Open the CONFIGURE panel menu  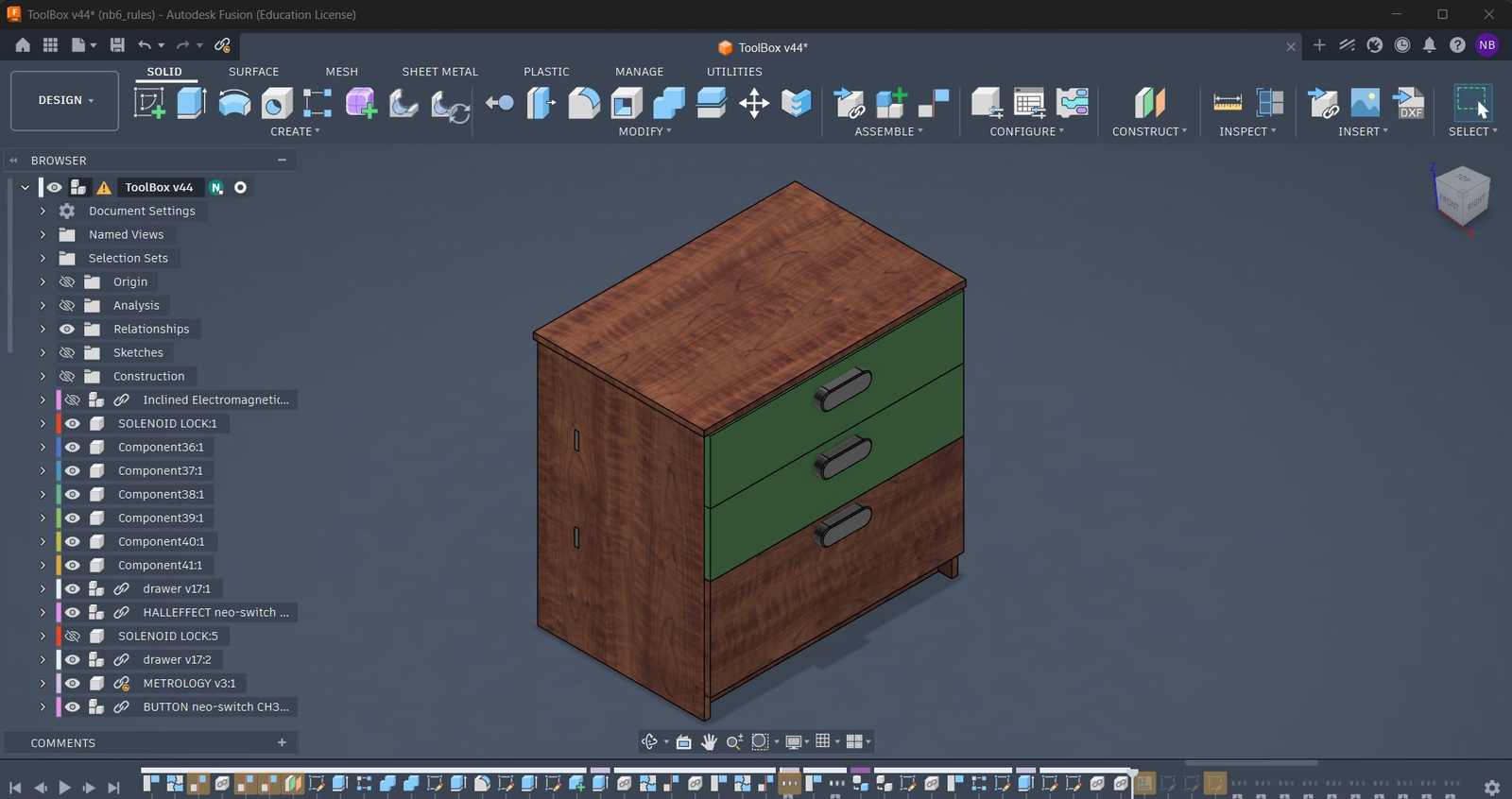coord(1026,131)
